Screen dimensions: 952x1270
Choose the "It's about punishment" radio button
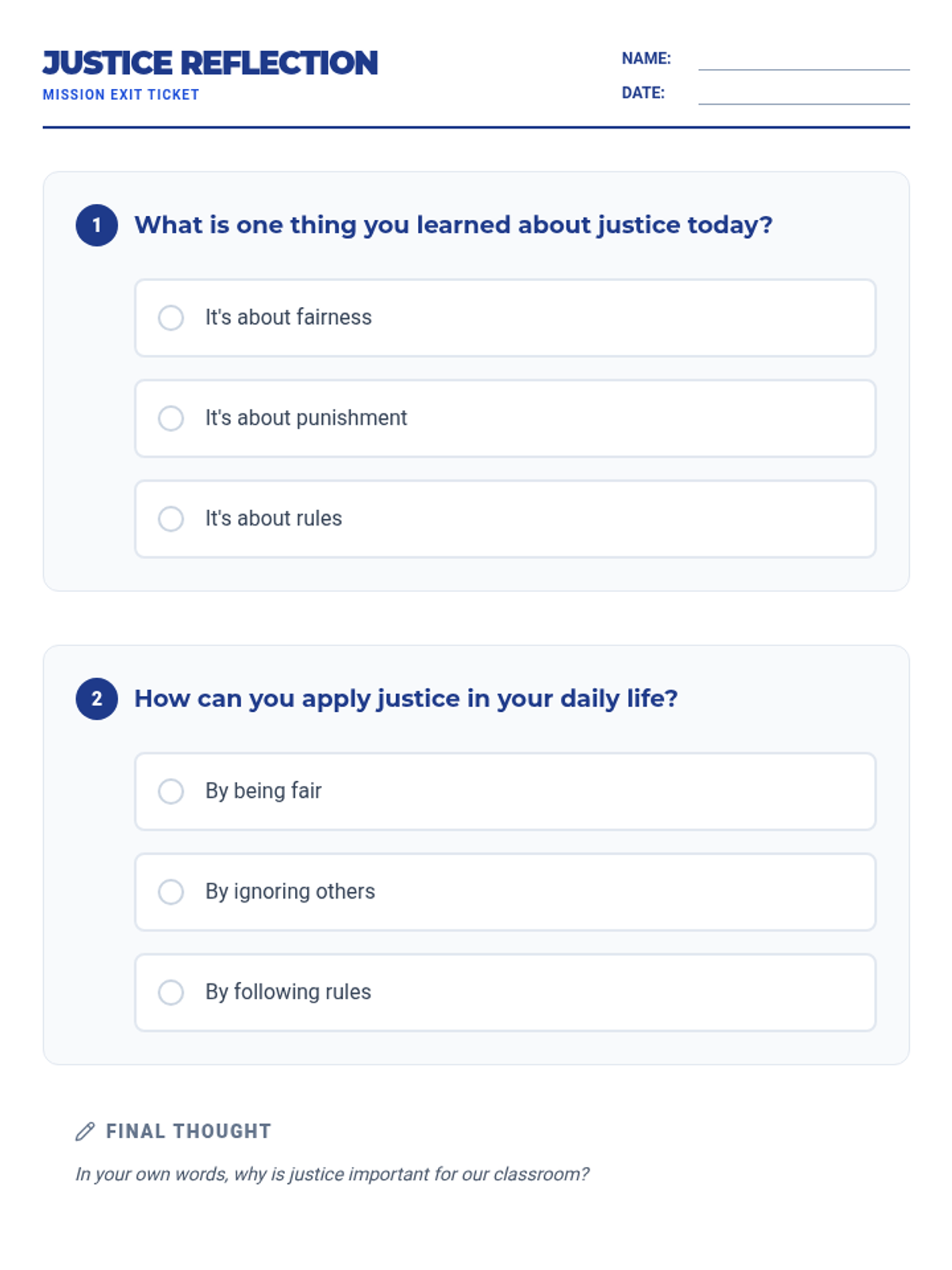[171, 418]
